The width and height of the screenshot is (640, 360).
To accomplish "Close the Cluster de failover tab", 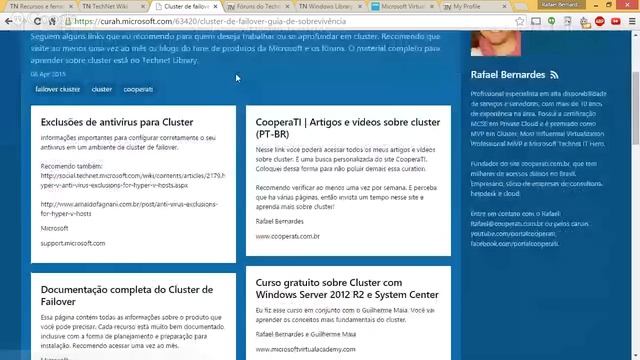I will [216, 7].
